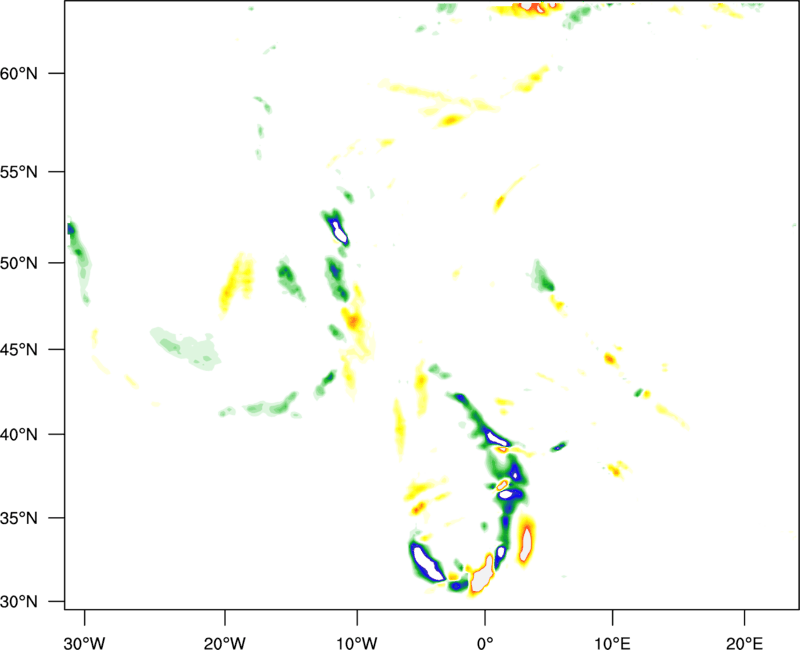Screen dimensions: 800x650
Task: Click the 0° longitude label
Action: (485, 643)
